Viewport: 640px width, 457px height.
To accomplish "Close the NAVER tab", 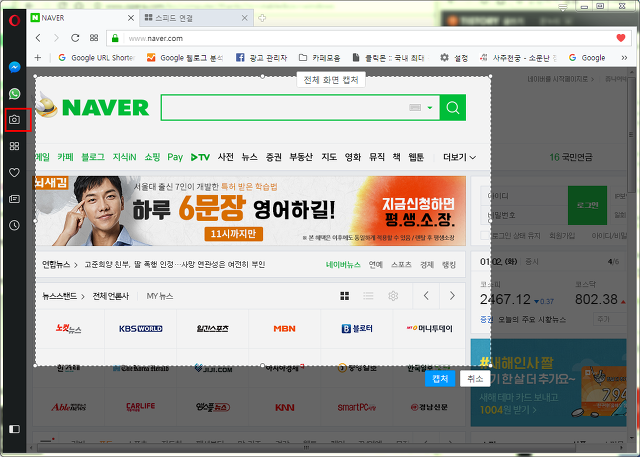I will point(131,18).
